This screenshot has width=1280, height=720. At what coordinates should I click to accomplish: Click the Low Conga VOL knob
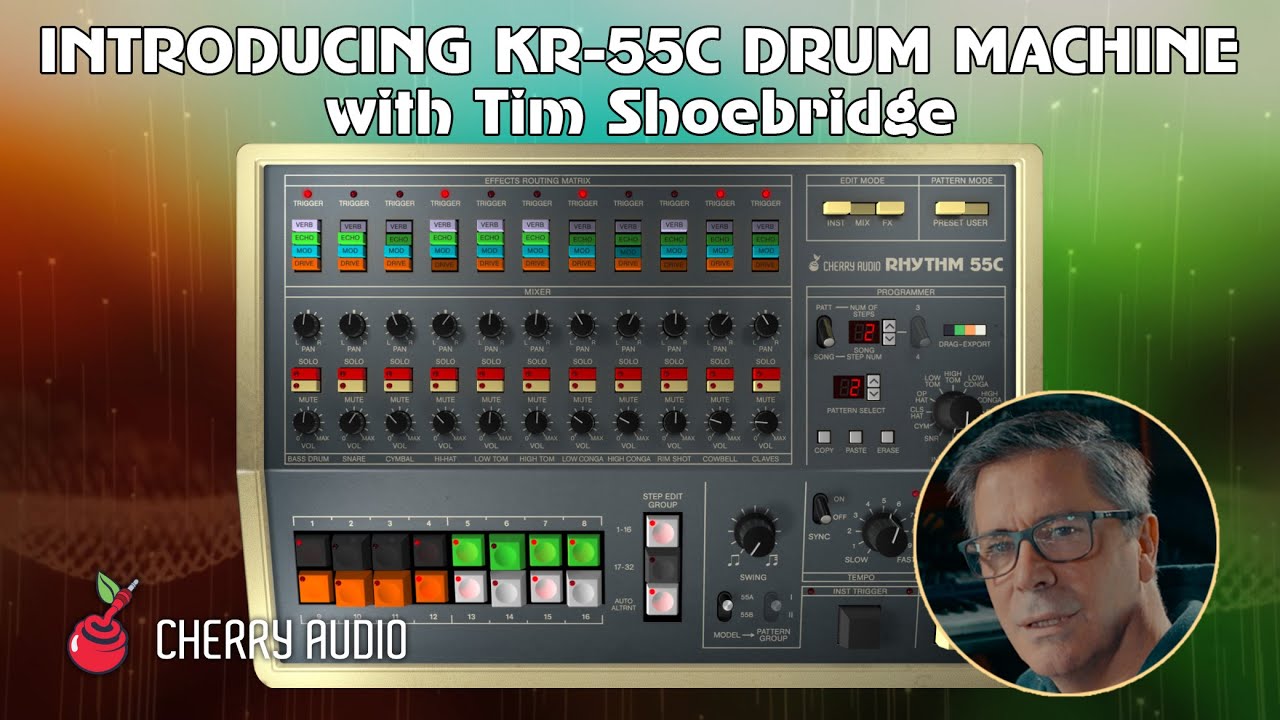(582, 422)
